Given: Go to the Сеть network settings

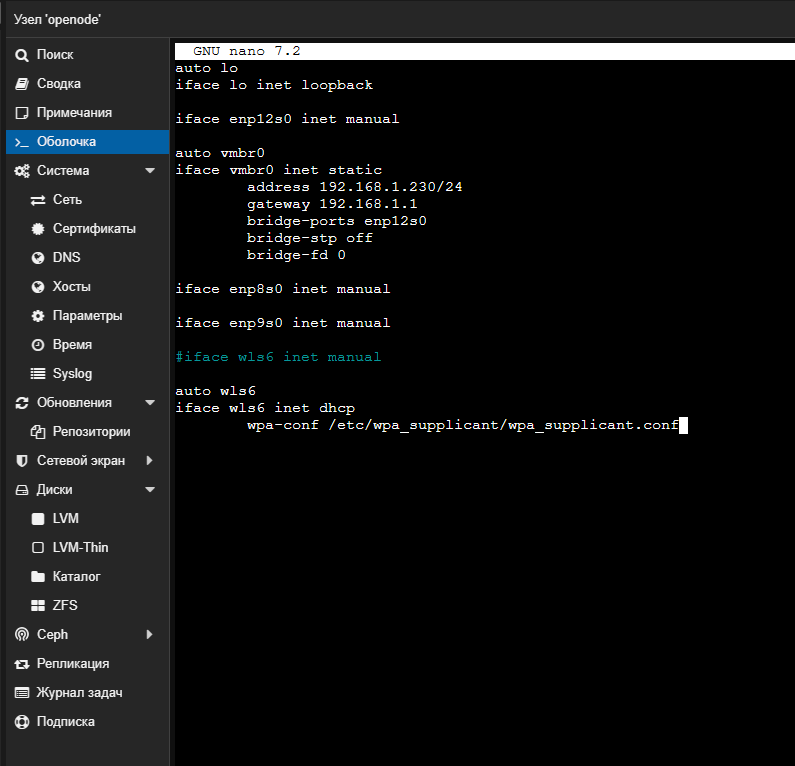Looking at the screenshot, I should pyautogui.click(x=67, y=200).
